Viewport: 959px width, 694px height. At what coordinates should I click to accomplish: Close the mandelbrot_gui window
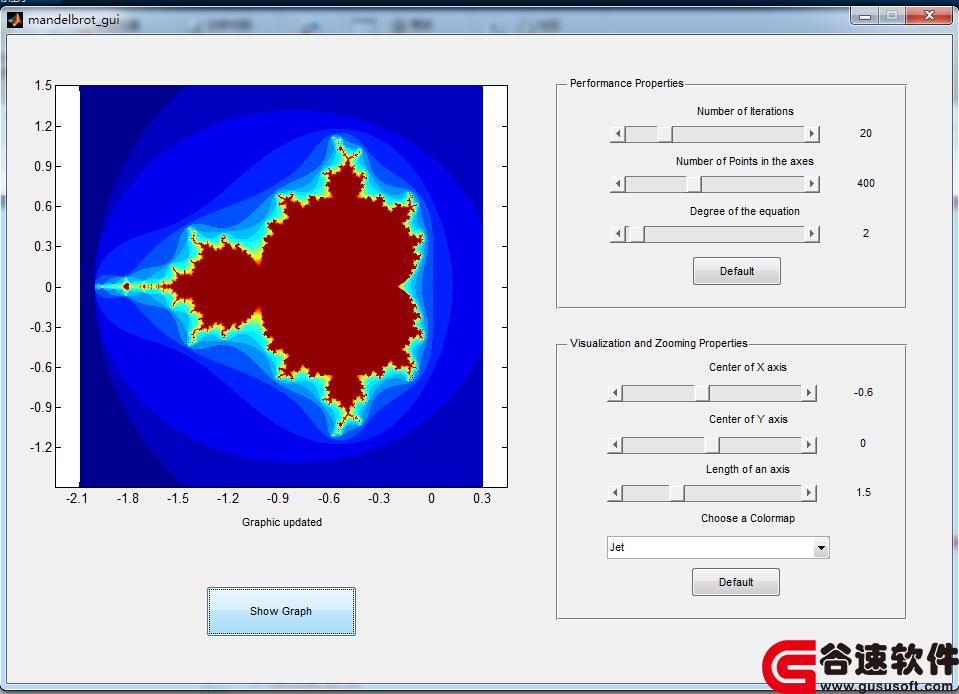929,15
